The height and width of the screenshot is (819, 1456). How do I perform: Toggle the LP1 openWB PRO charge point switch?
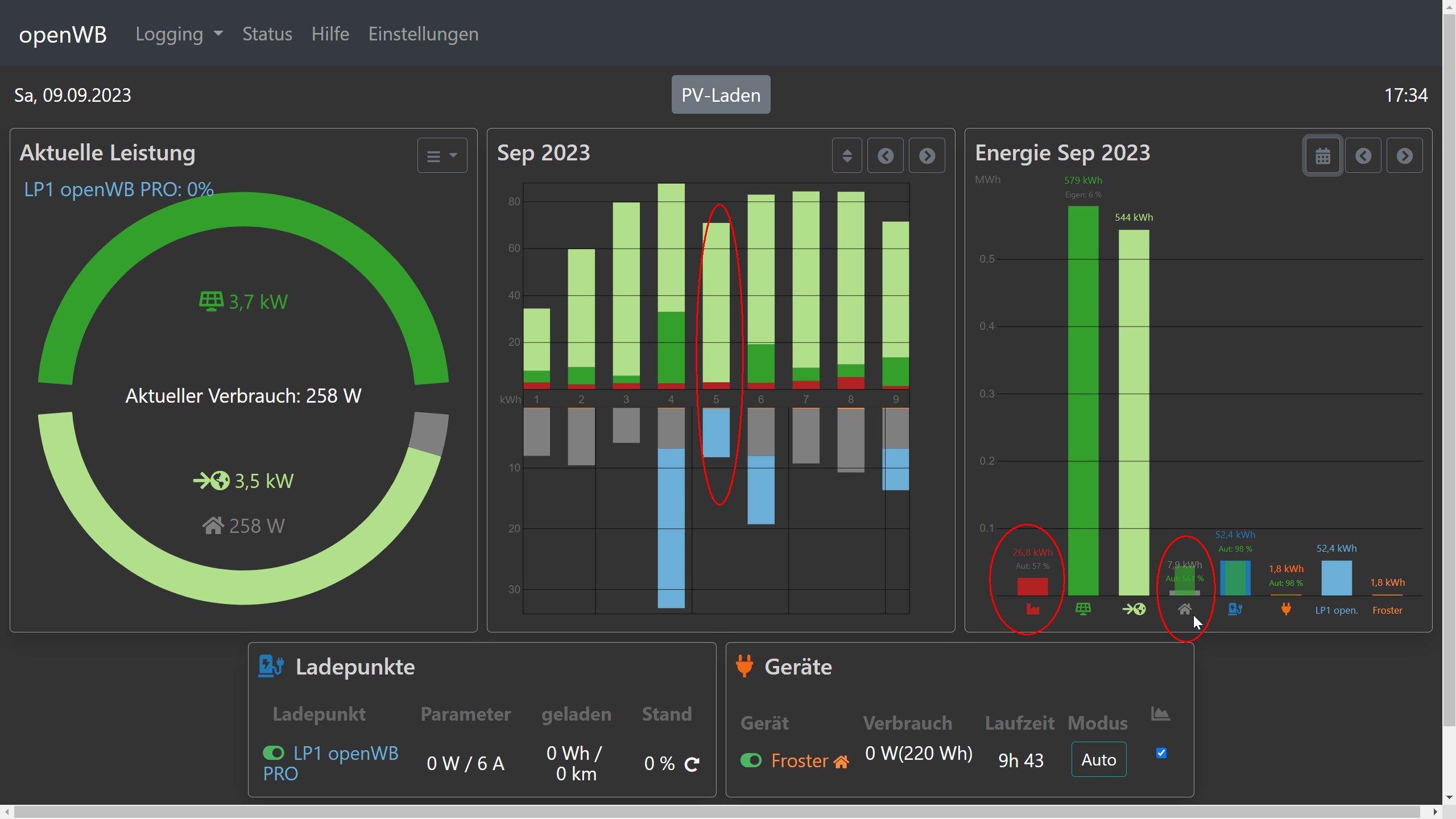tap(274, 753)
